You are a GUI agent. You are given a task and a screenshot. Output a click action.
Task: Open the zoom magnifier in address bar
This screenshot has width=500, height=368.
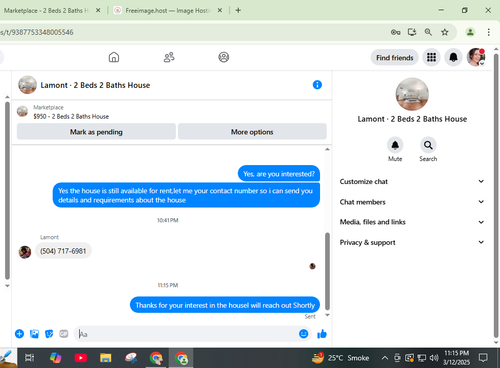pos(428,32)
